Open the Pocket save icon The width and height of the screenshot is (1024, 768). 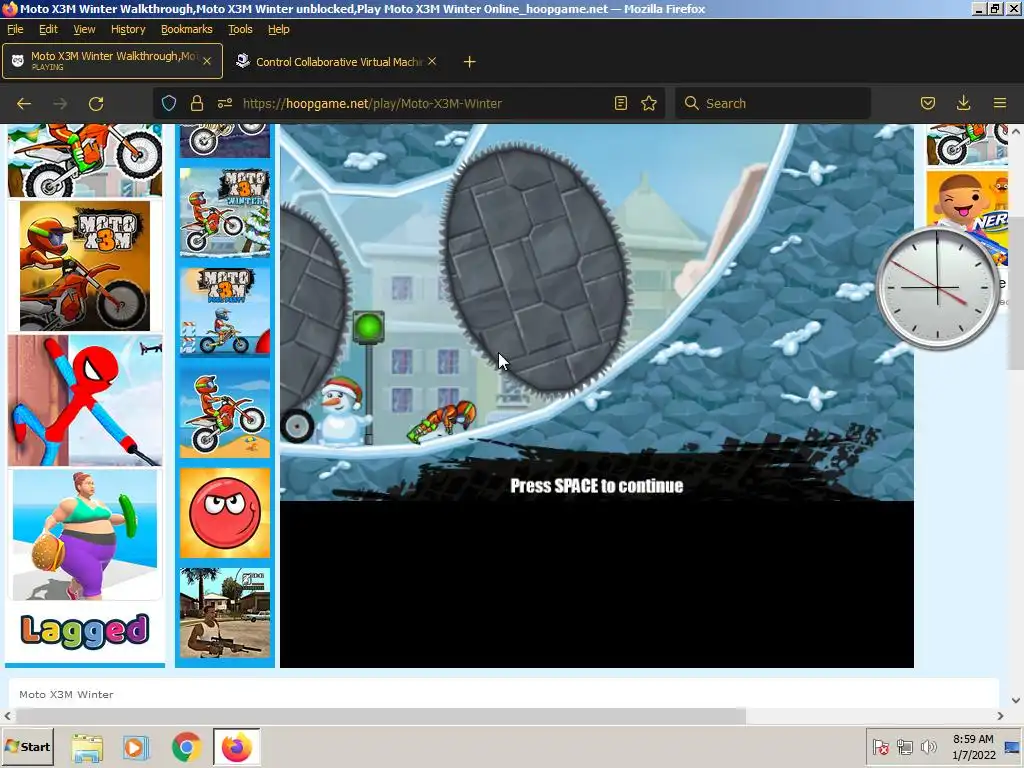928,103
